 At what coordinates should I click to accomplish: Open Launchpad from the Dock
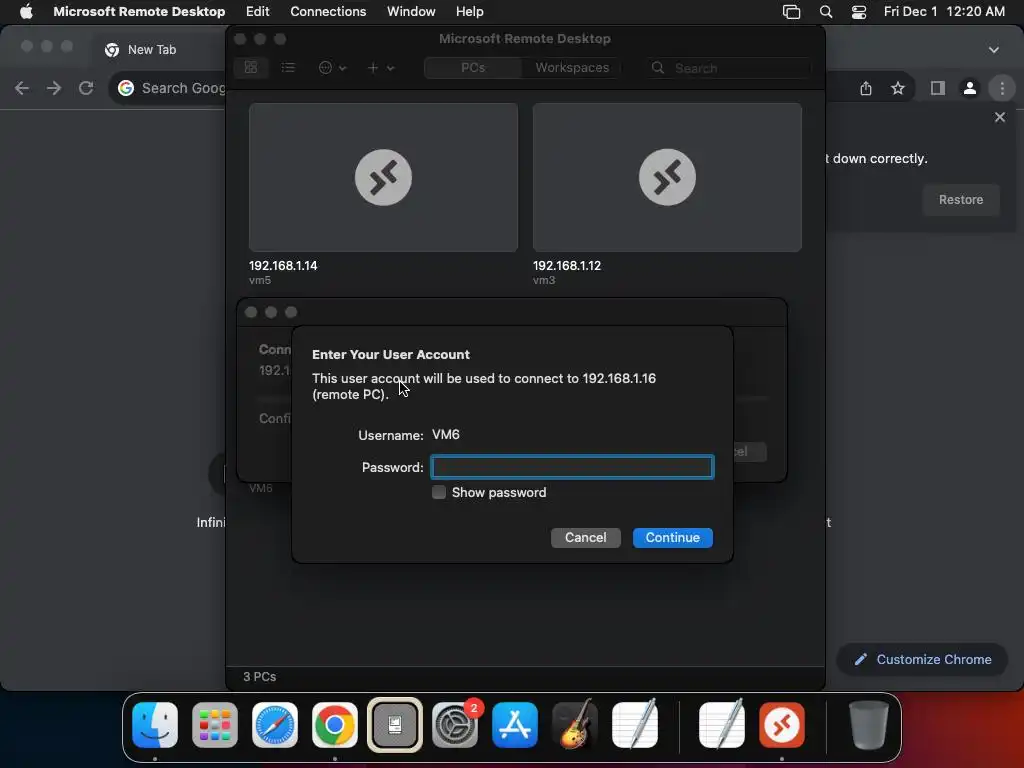(x=215, y=725)
